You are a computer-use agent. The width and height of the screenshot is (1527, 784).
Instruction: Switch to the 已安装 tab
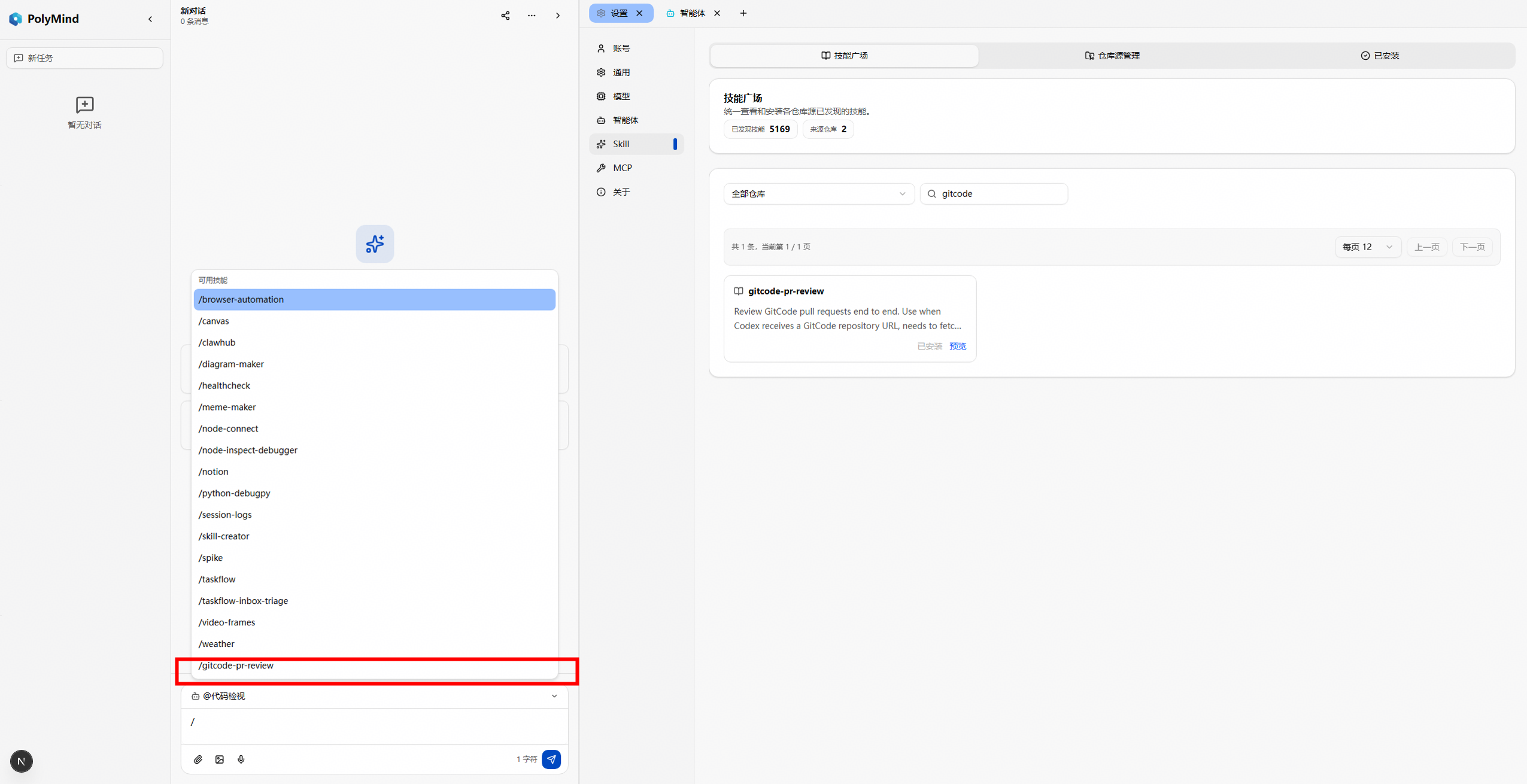[1380, 56]
